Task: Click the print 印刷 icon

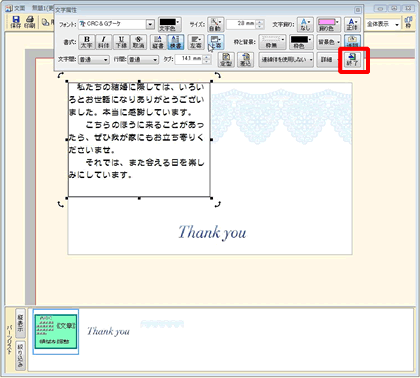Action: (x=30, y=22)
